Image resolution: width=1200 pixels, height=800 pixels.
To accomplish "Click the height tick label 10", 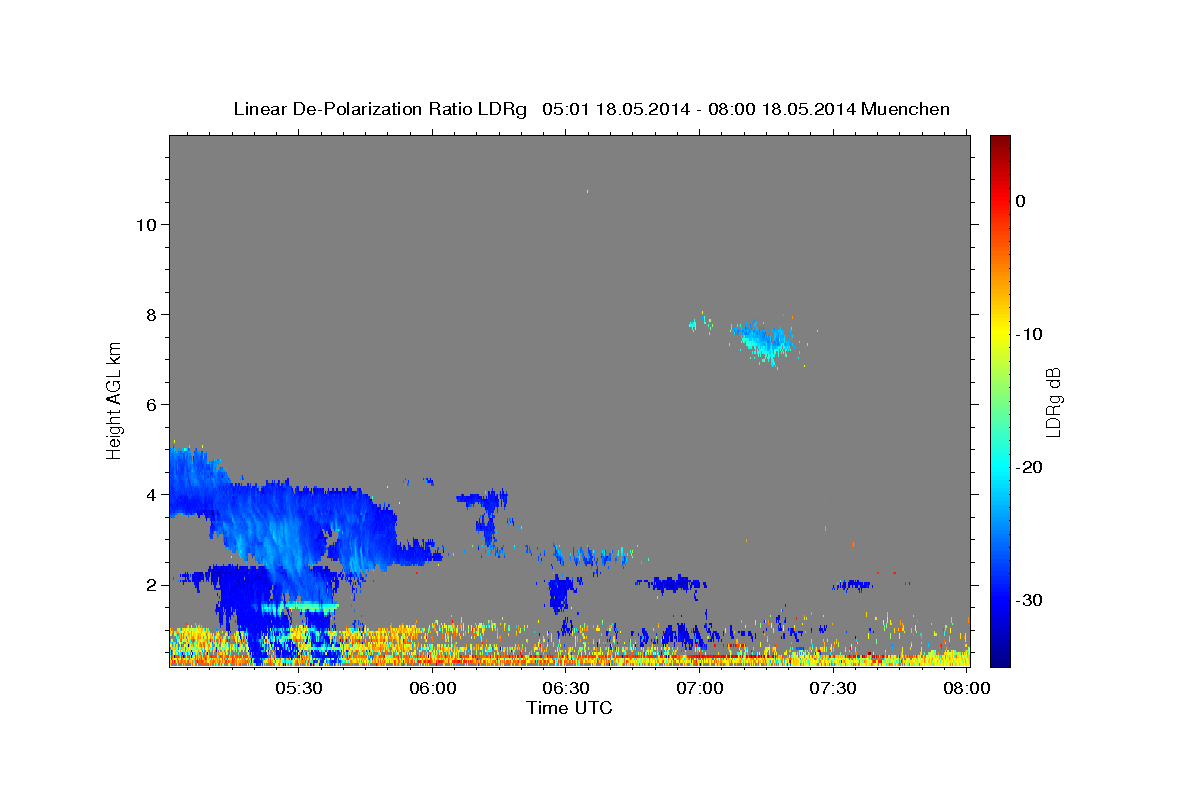I will [x=146, y=224].
